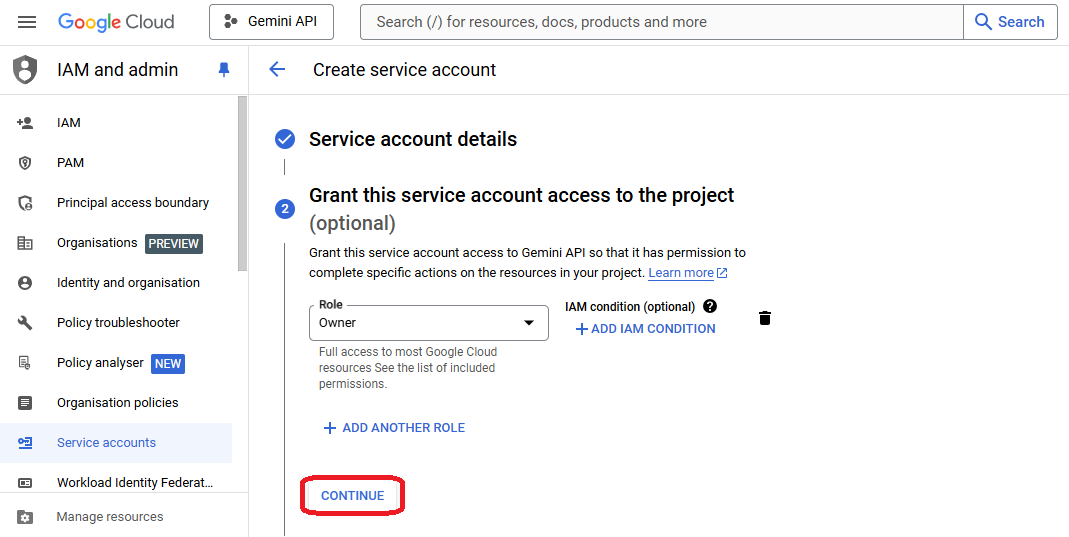The width and height of the screenshot is (1069, 537).
Task: Click the IAM and admin shield icon
Action: pyautogui.click(x=25, y=70)
